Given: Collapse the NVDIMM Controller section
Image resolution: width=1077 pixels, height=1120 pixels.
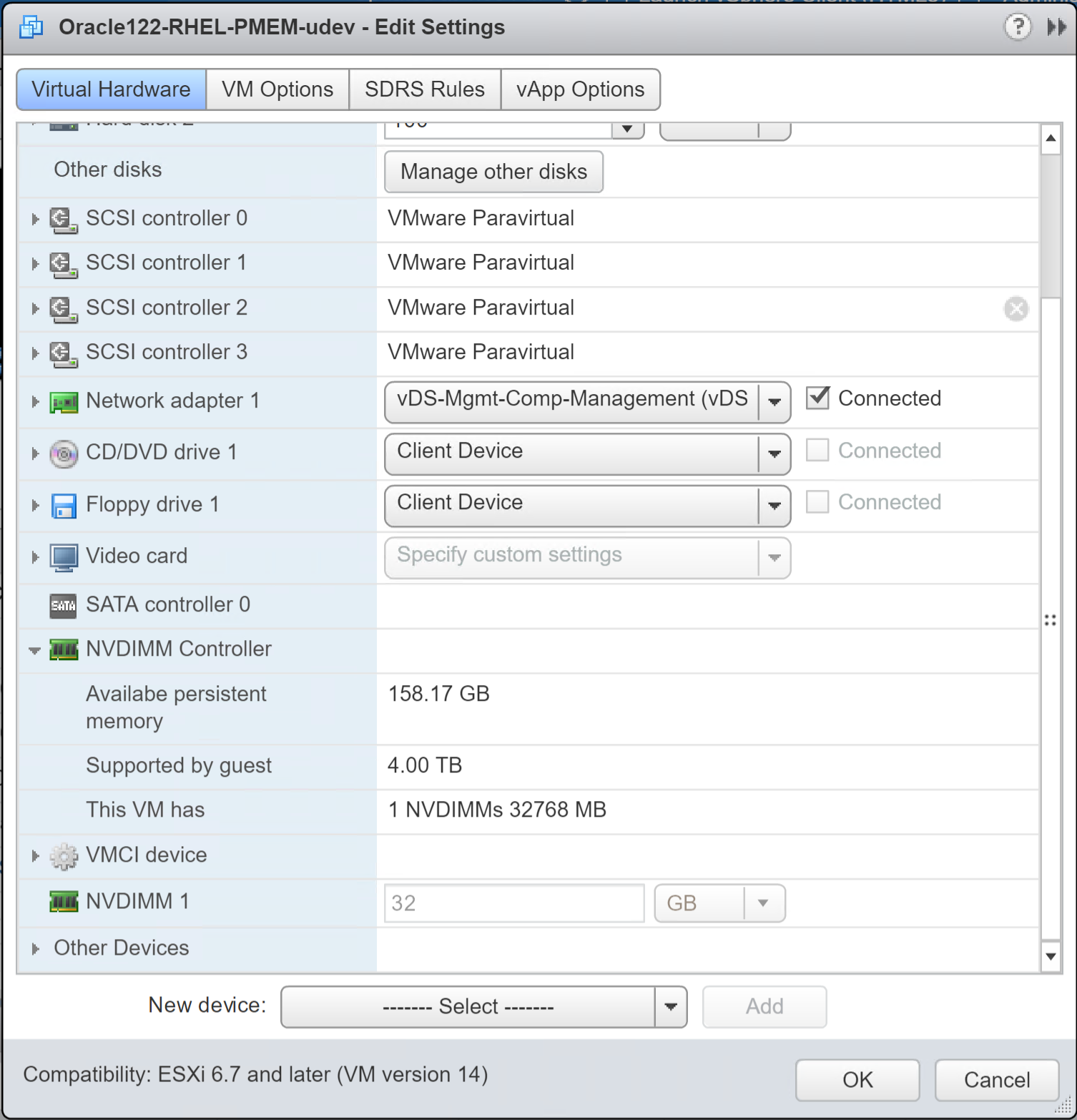Looking at the screenshot, I should pos(34,650).
